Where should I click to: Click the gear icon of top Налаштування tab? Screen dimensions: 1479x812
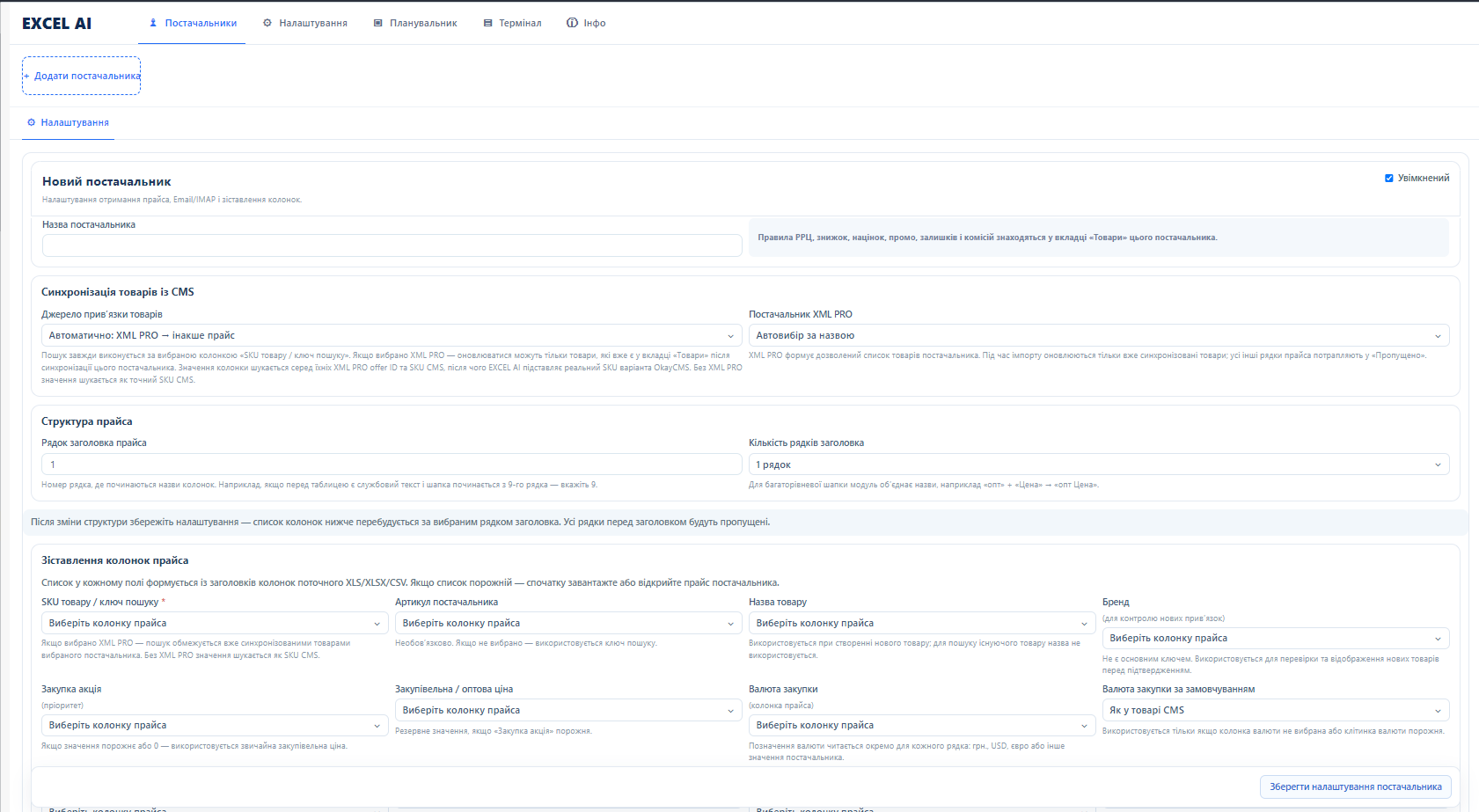tap(267, 23)
